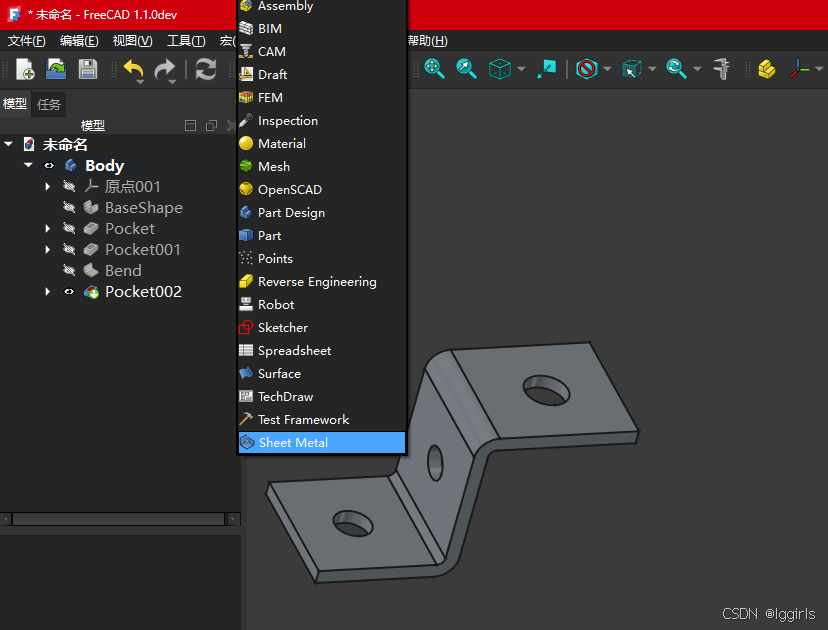This screenshot has width=828, height=630.
Task: Click the Pocket feature icon
Action: [x=91, y=229]
